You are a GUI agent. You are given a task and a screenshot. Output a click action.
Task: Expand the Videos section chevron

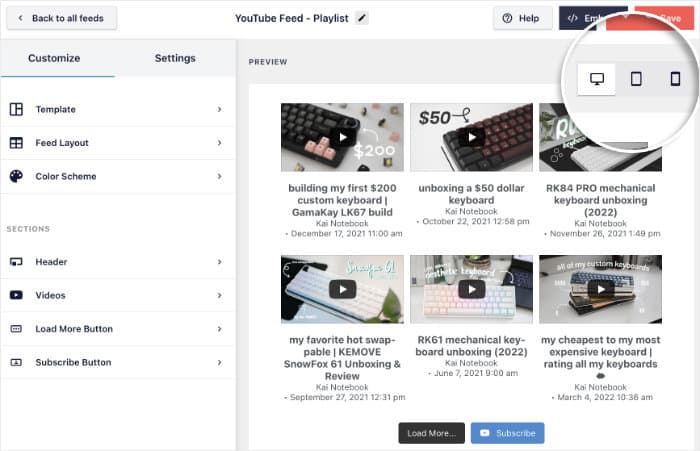point(219,295)
